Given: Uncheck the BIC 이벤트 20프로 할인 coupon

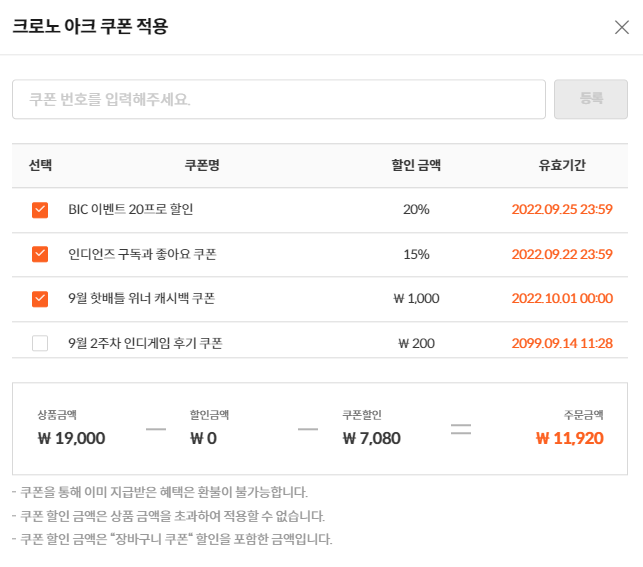Looking at the screenshot, I should click(x=40, y=210).
